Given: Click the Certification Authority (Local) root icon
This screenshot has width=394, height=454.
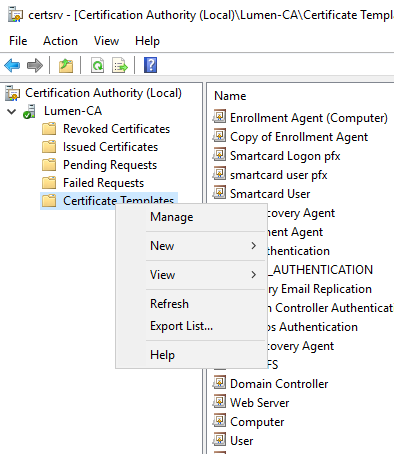Looking at the screenshot, I should point(12,93).
